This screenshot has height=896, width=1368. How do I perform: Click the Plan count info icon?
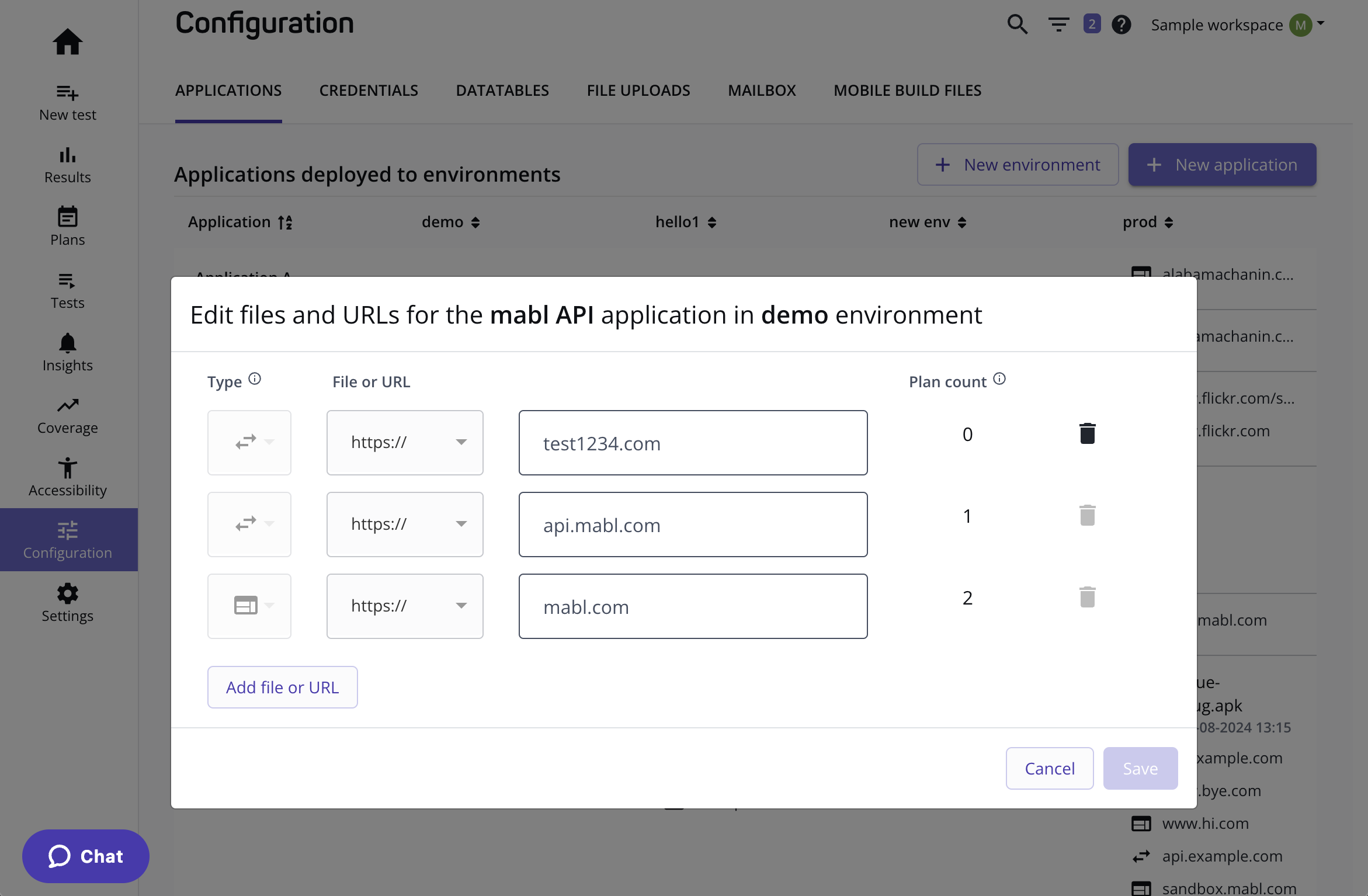click(x=999, y=379)
